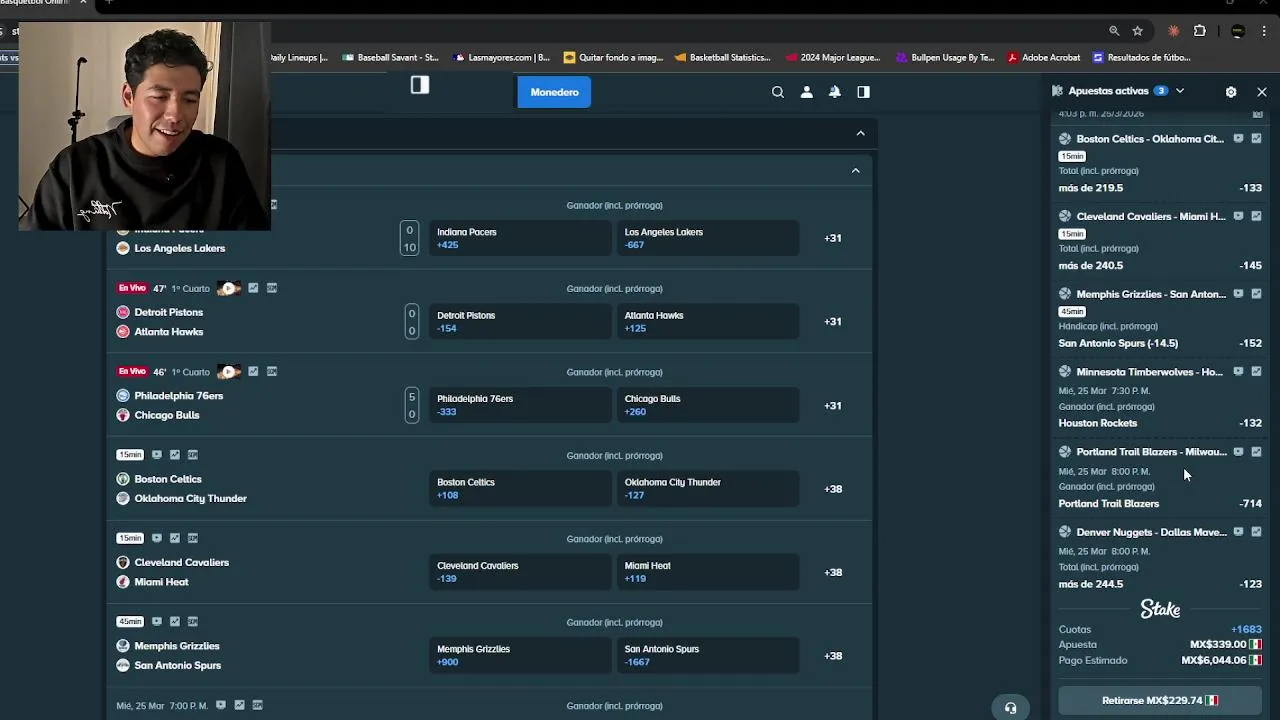Toggle stats checkbox on Denver Nuggets bet slip
Viewport: 1280px width, 720px height.
click(1256, 532)
